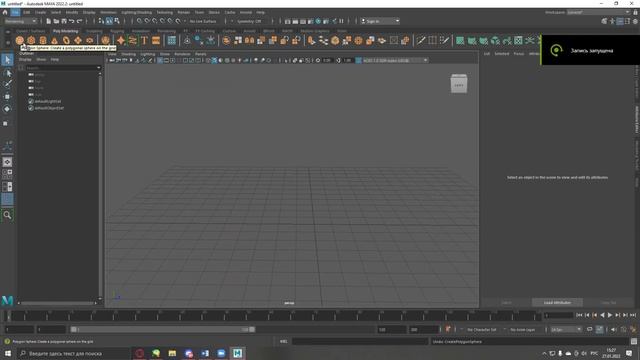Open the Workspace dropdown

(598, 13)
